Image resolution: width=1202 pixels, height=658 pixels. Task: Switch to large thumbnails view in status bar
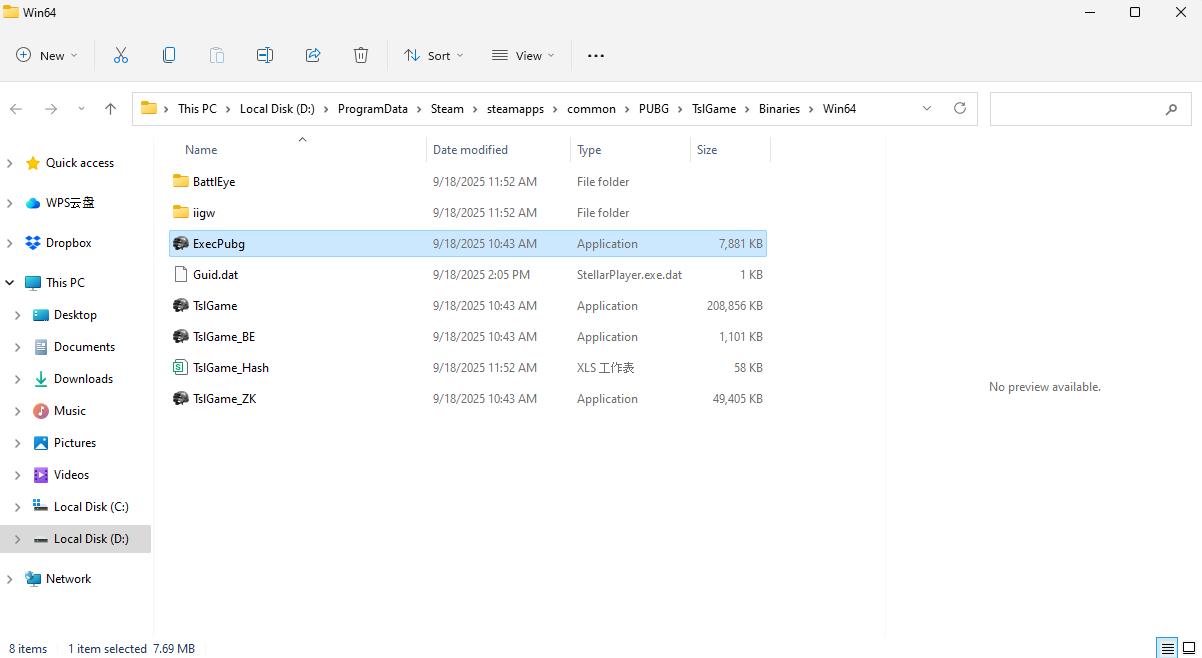(x=1190, y=648)
